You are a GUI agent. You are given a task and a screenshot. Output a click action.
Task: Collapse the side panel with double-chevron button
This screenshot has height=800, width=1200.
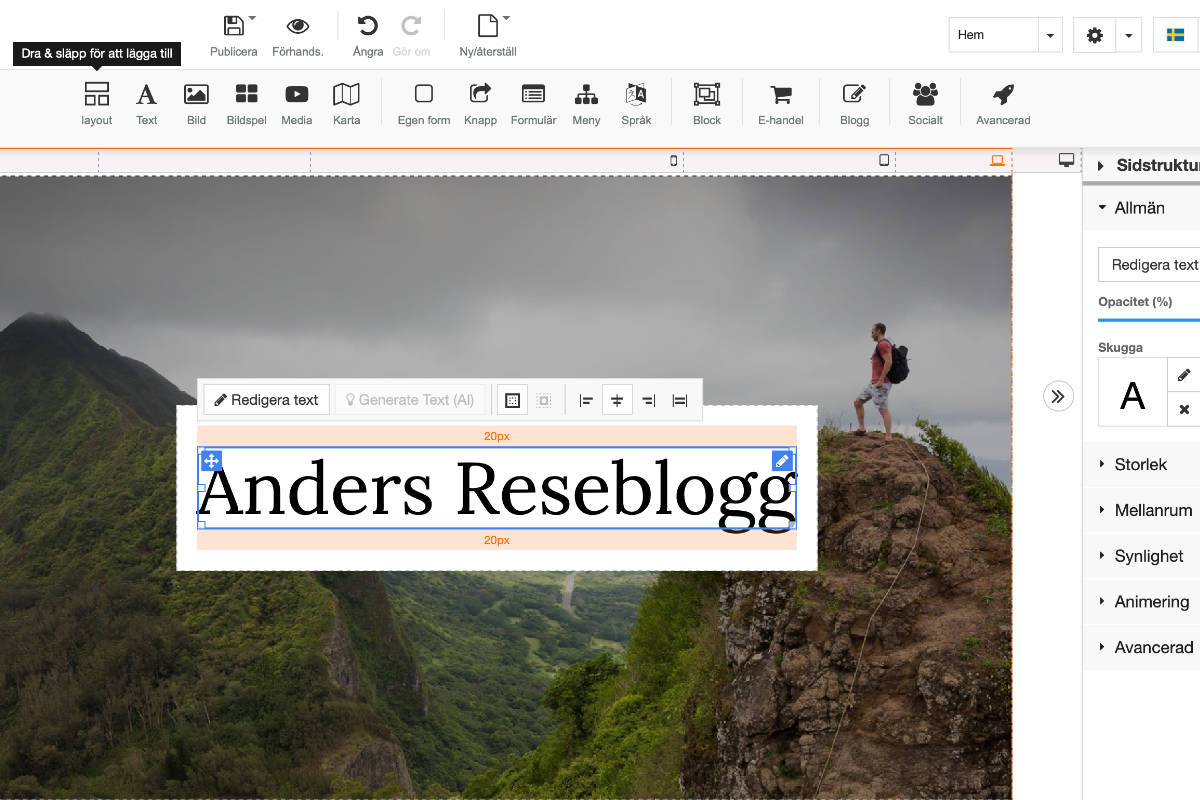point(1058,396)
